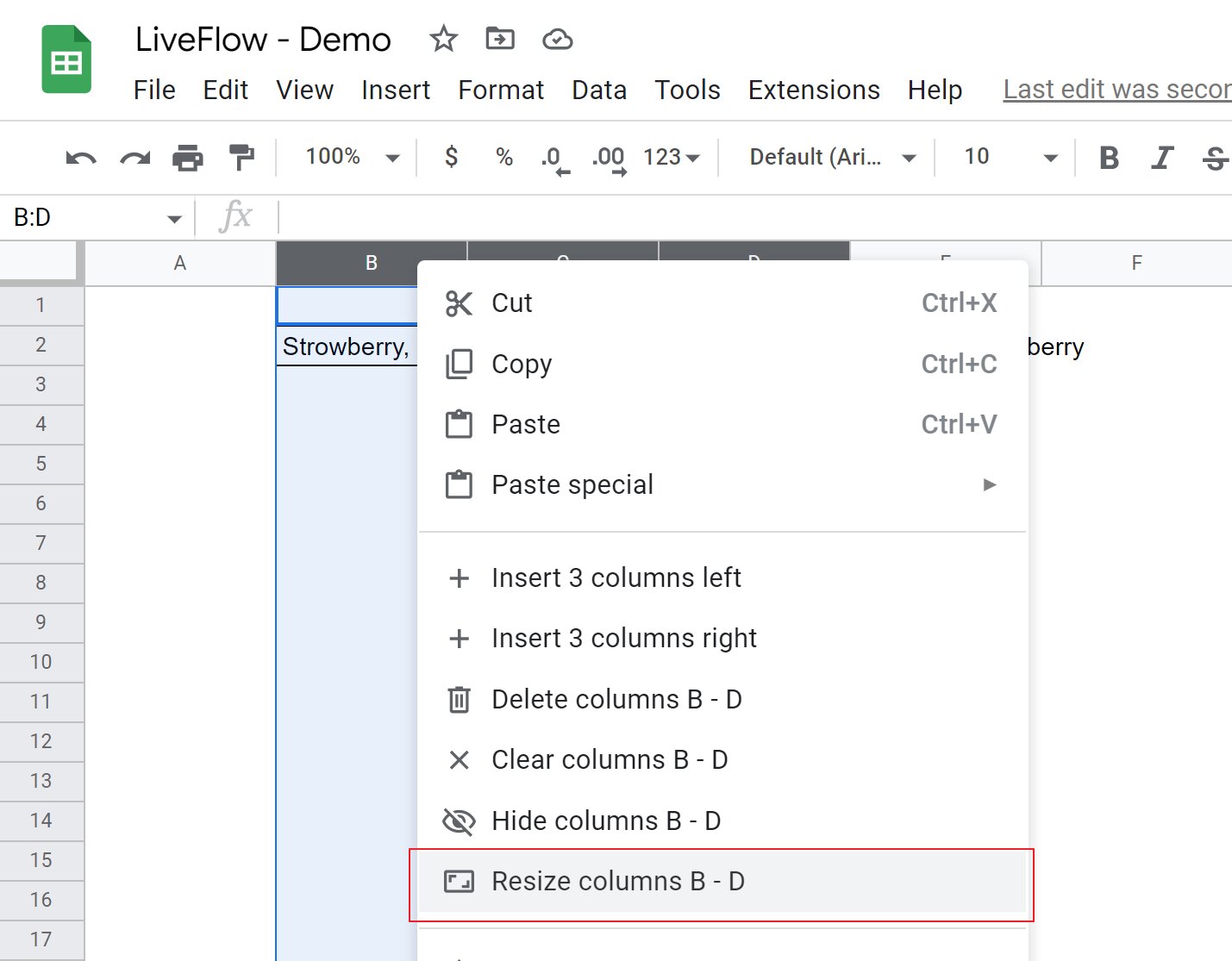This screenshot has height=961, width=1232.
Task: Open the Extensions menu
Action: tap(813, 90)
